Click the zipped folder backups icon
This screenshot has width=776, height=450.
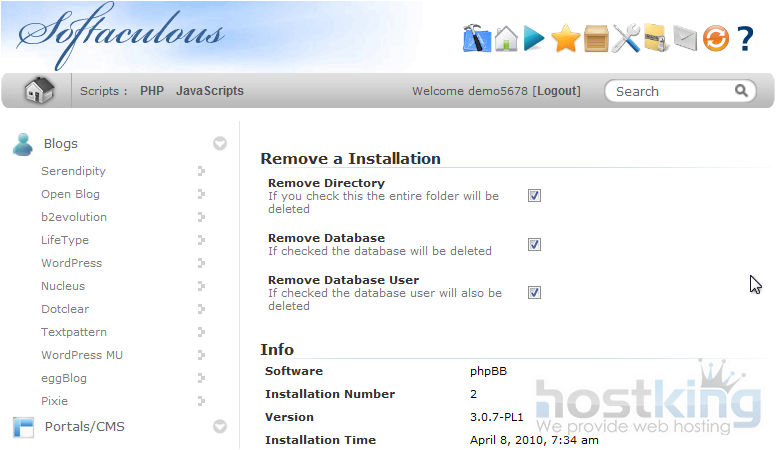click(655, 39)
